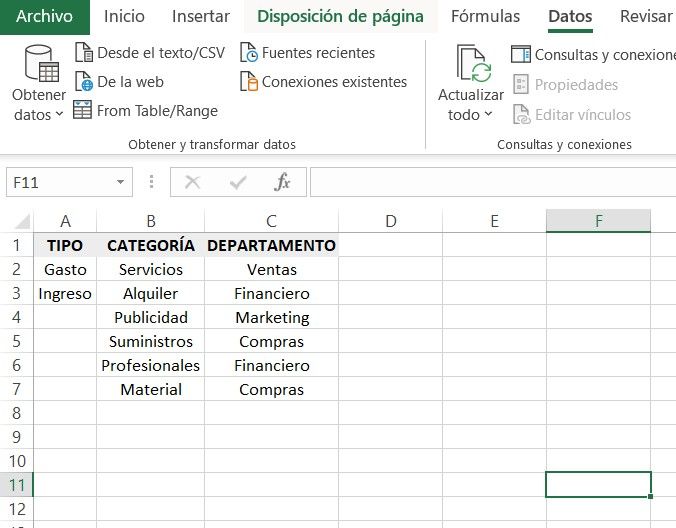Select the Profesionales cell
Screen dimensions: 676x528
coord(150,365)
